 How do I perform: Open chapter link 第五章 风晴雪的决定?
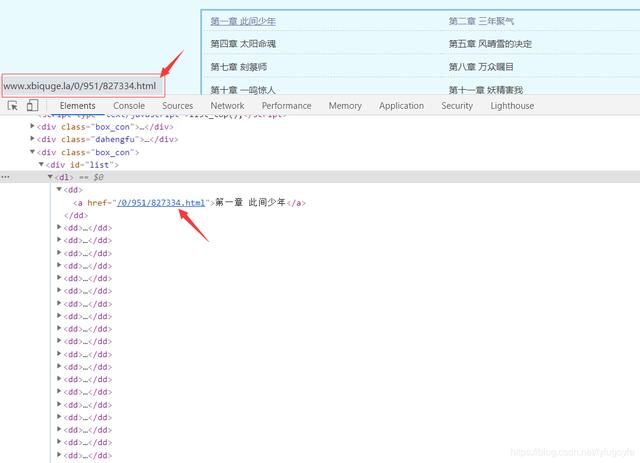point(490,44)
